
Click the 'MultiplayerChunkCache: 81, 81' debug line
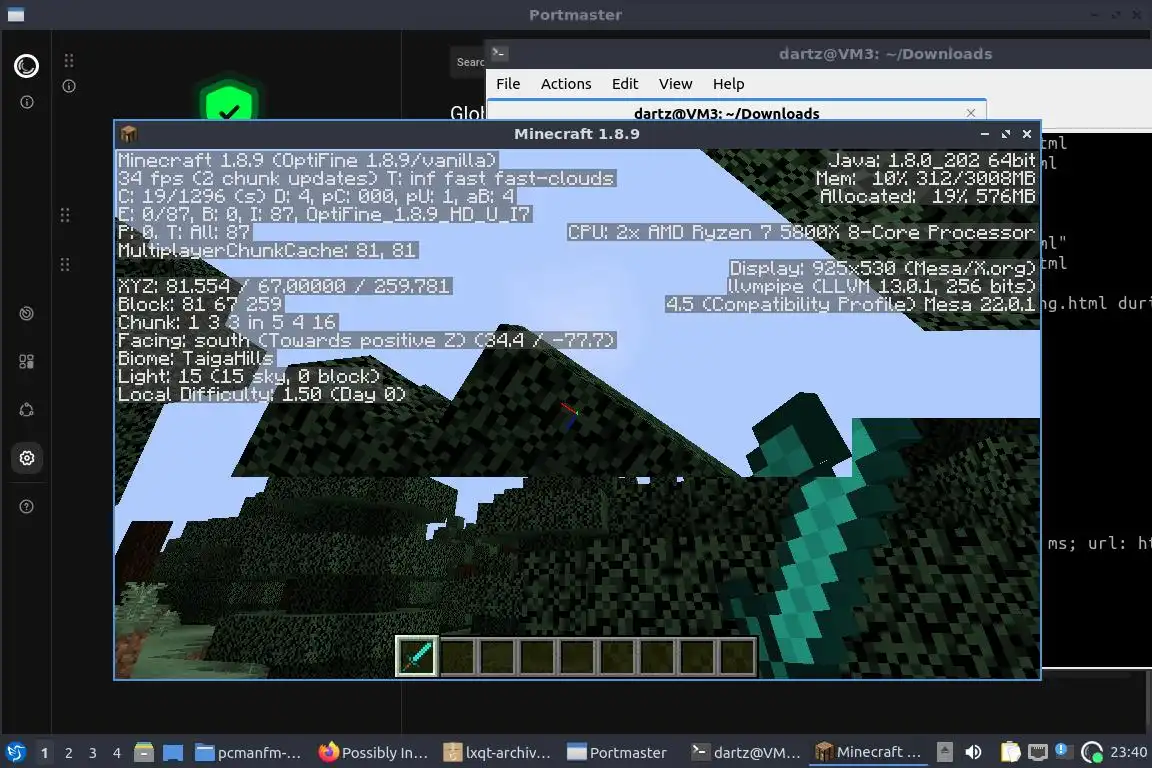(267, 251)
